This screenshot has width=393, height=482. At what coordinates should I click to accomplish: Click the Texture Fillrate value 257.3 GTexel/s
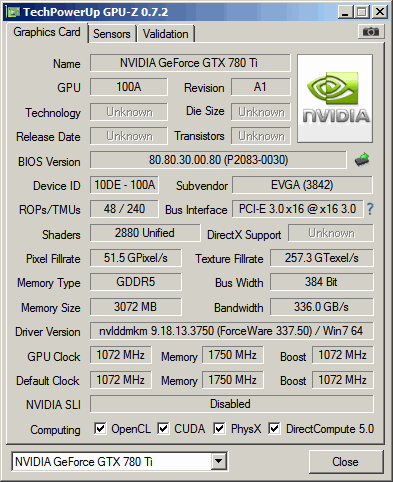(x=322, y=258)
